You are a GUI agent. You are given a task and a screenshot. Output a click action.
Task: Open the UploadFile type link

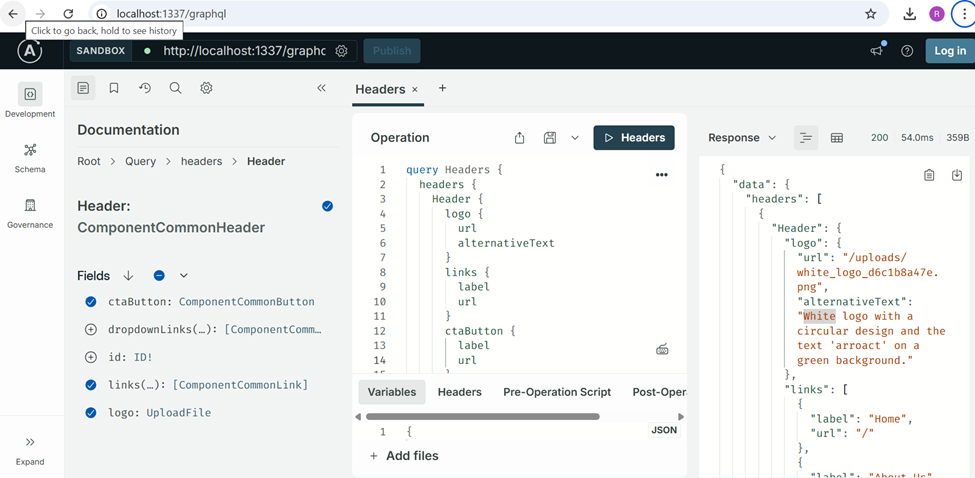(178, 413)
